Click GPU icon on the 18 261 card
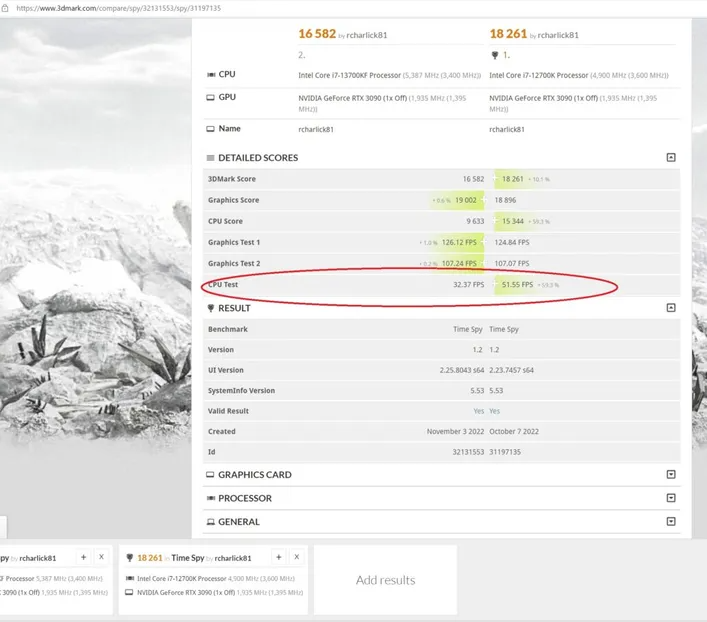The height and width of the screenshot is (622, 707). (129, 592)
